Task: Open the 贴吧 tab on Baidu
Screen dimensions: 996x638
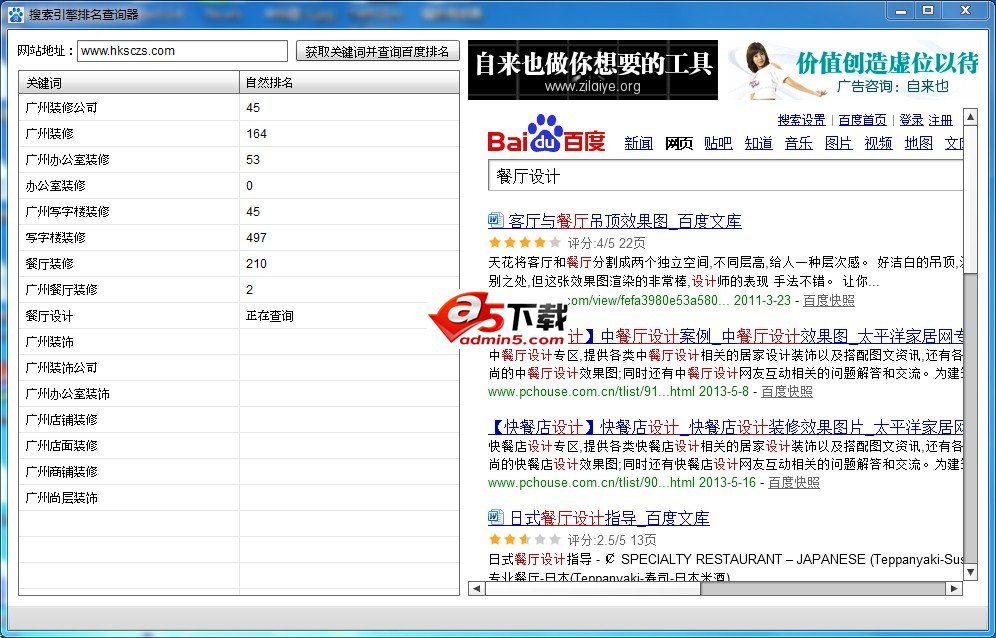Action: click(718, 143)
